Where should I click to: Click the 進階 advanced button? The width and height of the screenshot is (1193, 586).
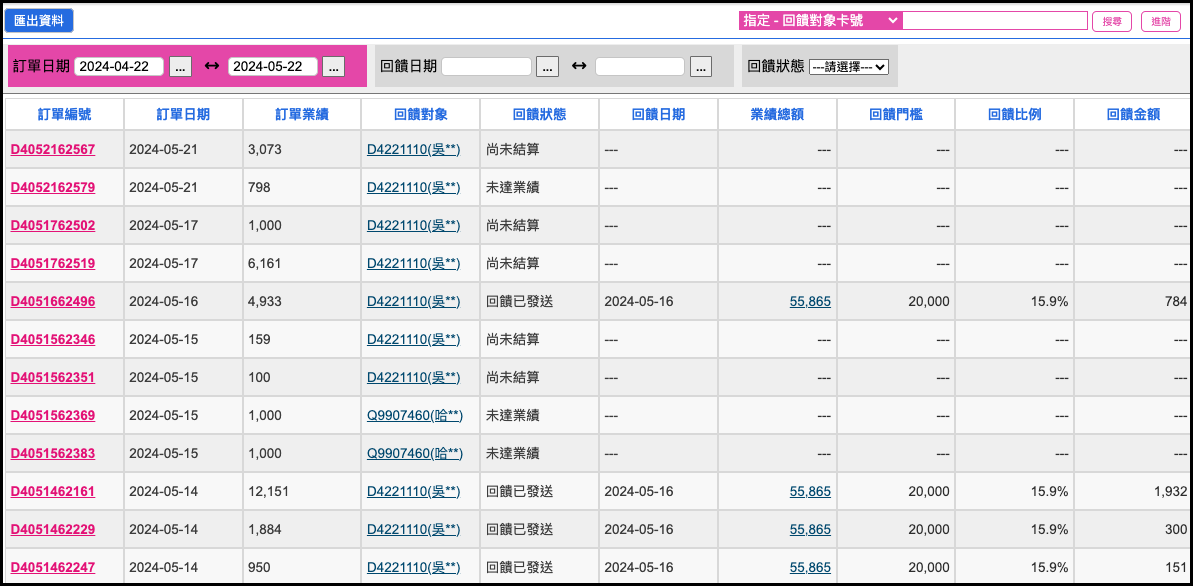[1161, 21]
